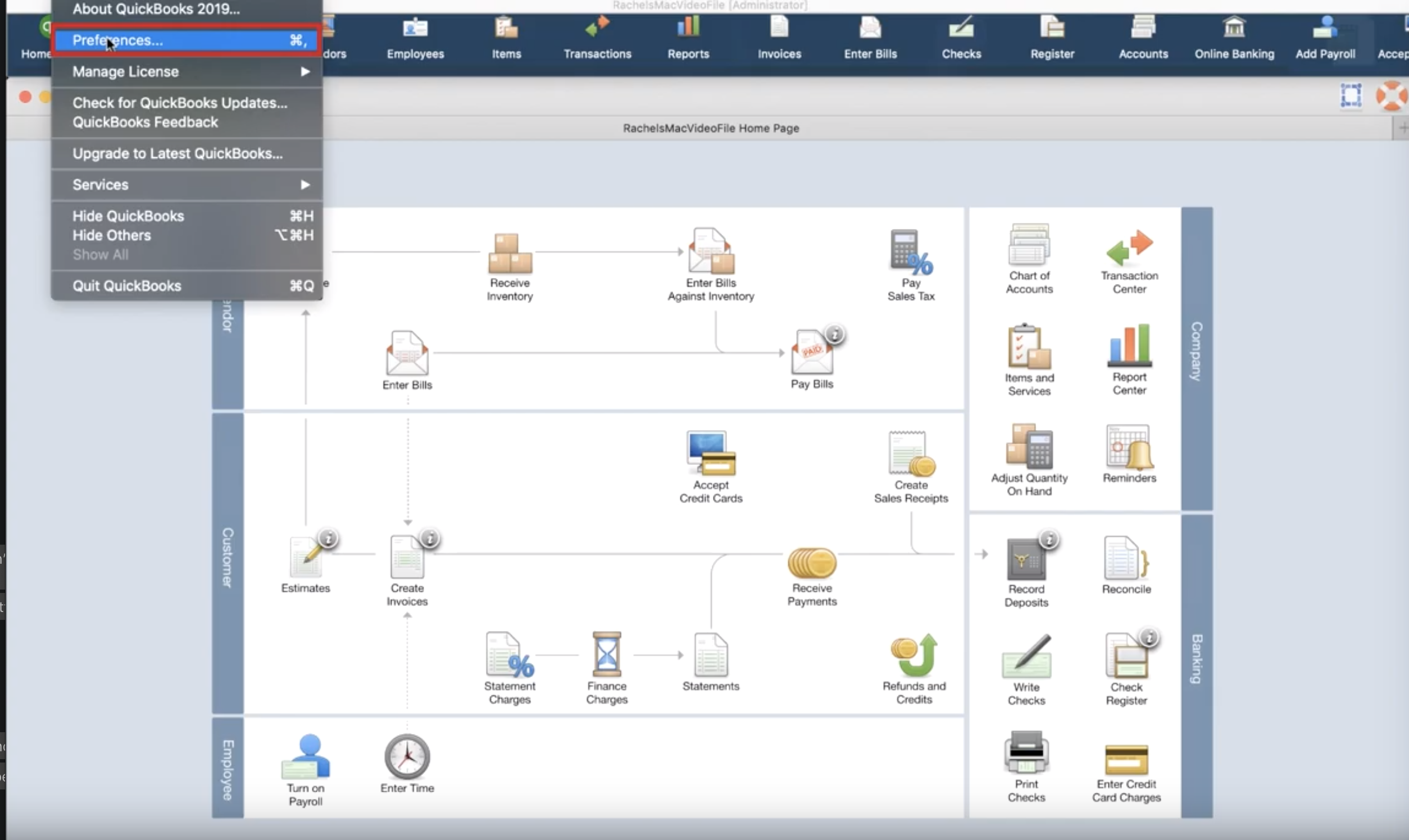Open Statement Charges icon
The width and height of the screenshot is (1409, 840).
509,669
